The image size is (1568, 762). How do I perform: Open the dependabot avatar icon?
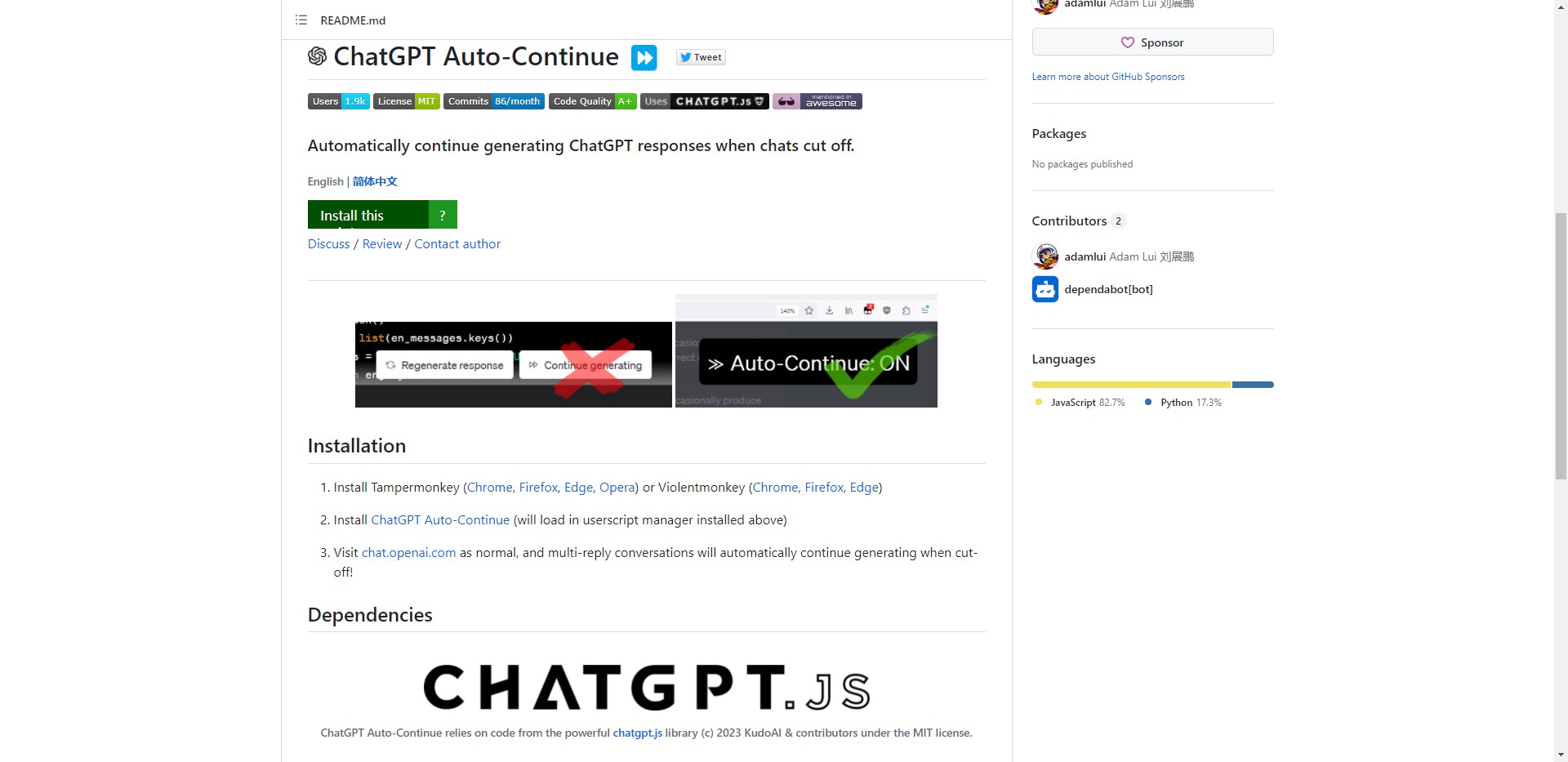[1045, 289]
